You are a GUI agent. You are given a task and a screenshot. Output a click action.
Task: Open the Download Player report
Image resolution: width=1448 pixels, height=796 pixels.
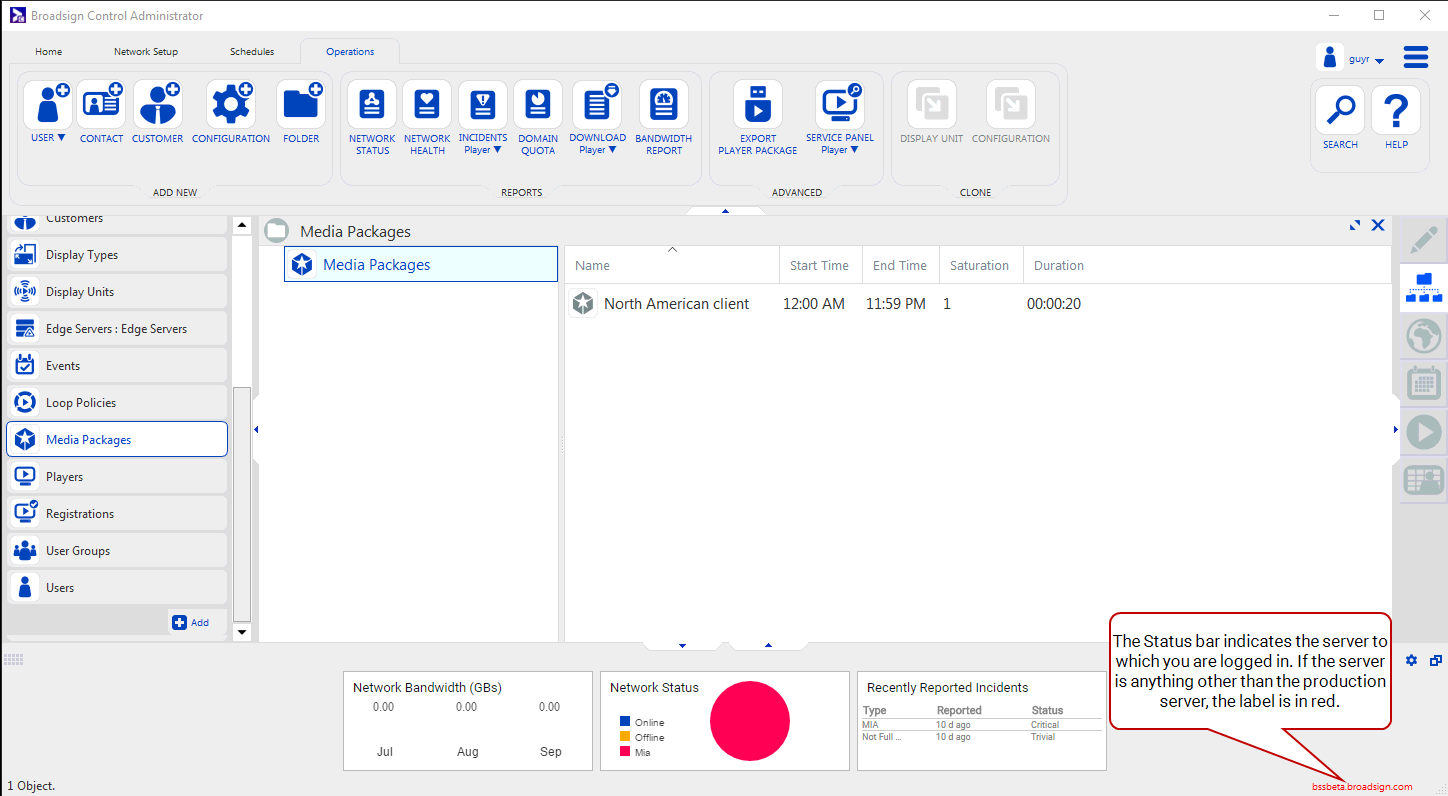597,118
